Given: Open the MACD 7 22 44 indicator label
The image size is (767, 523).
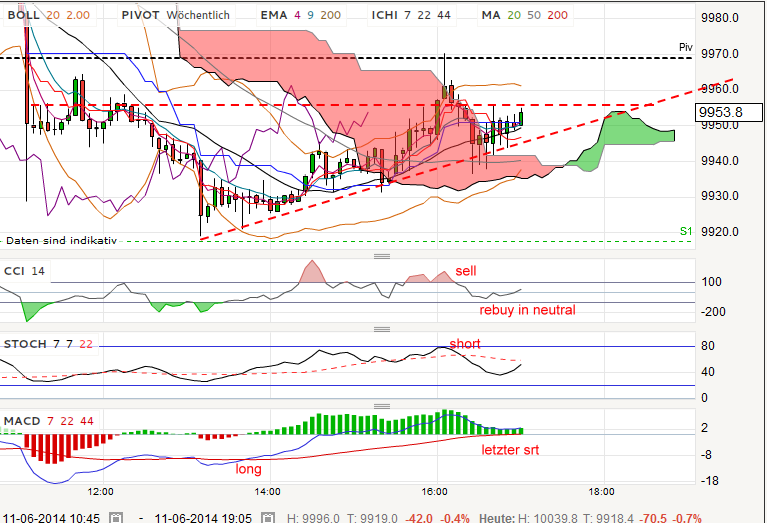Looking at the screenshot, I should pos(48,421).
